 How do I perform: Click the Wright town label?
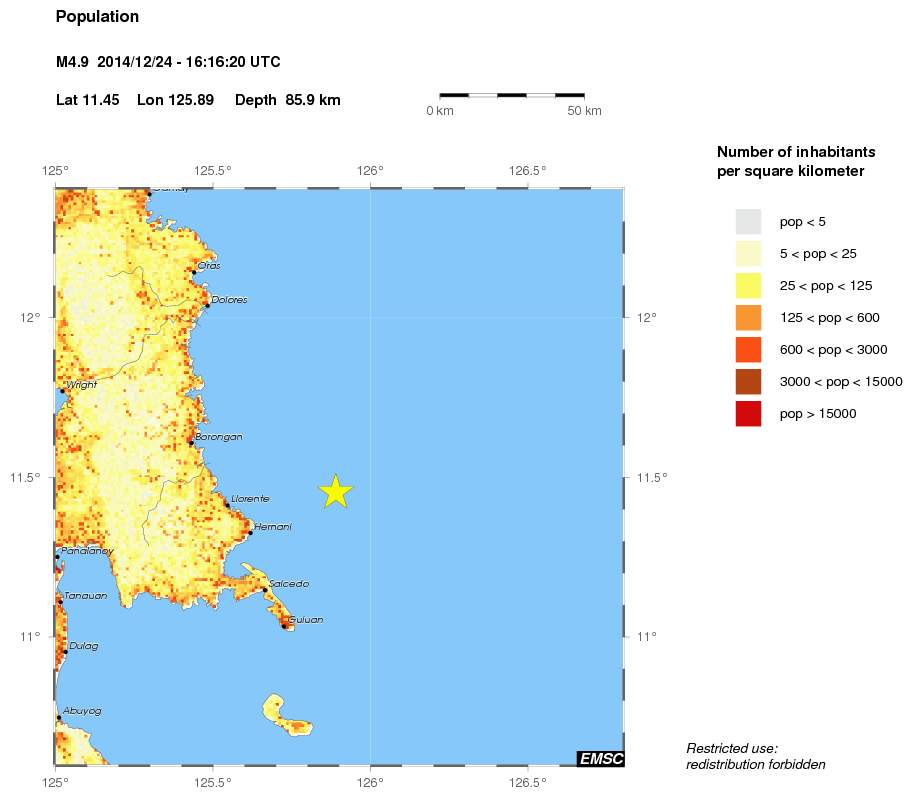[80, 384]
